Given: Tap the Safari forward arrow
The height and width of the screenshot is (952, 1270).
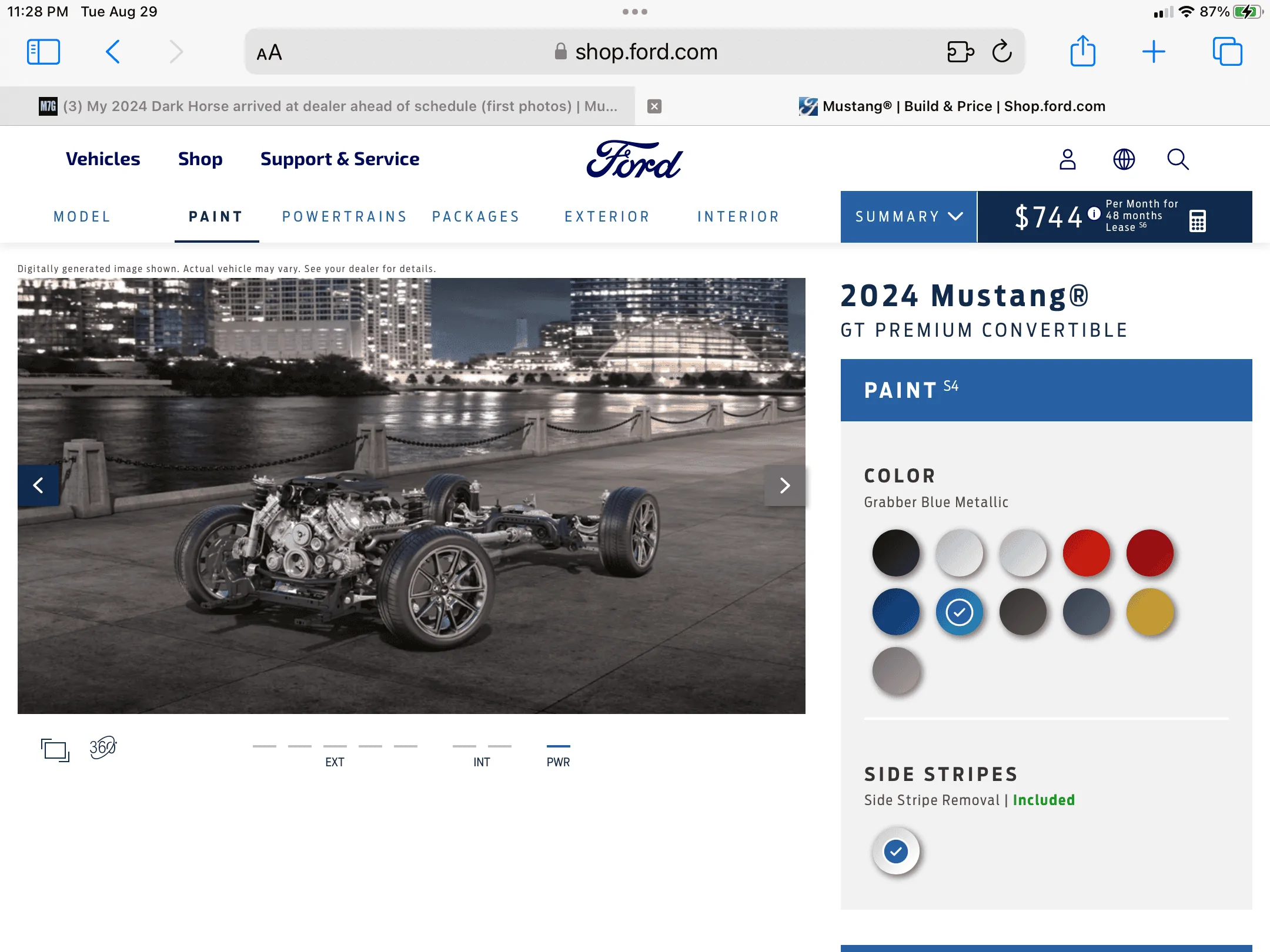Looking at the screenshot, I should point(176,52).
